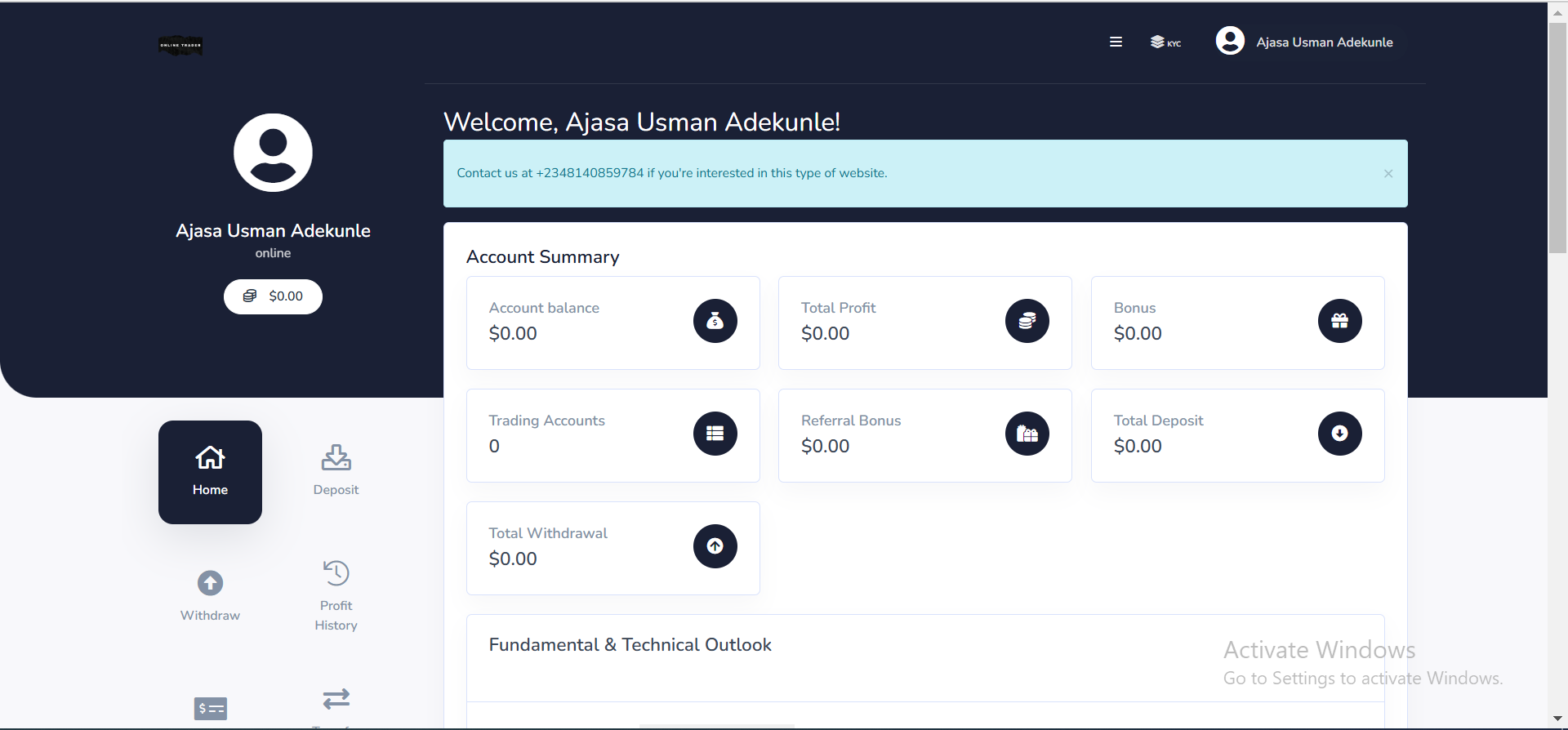Open the Ajasa Usman Adekunle account dropdown
This screenshot has width=1568, height=730.
[x=1324, y=42]
